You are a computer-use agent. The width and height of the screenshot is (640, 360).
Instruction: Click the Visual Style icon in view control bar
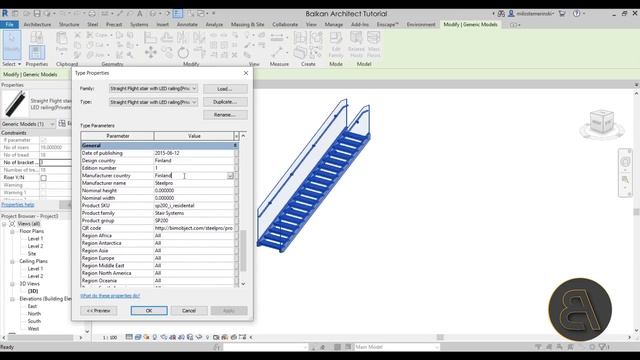click(138, 337)
